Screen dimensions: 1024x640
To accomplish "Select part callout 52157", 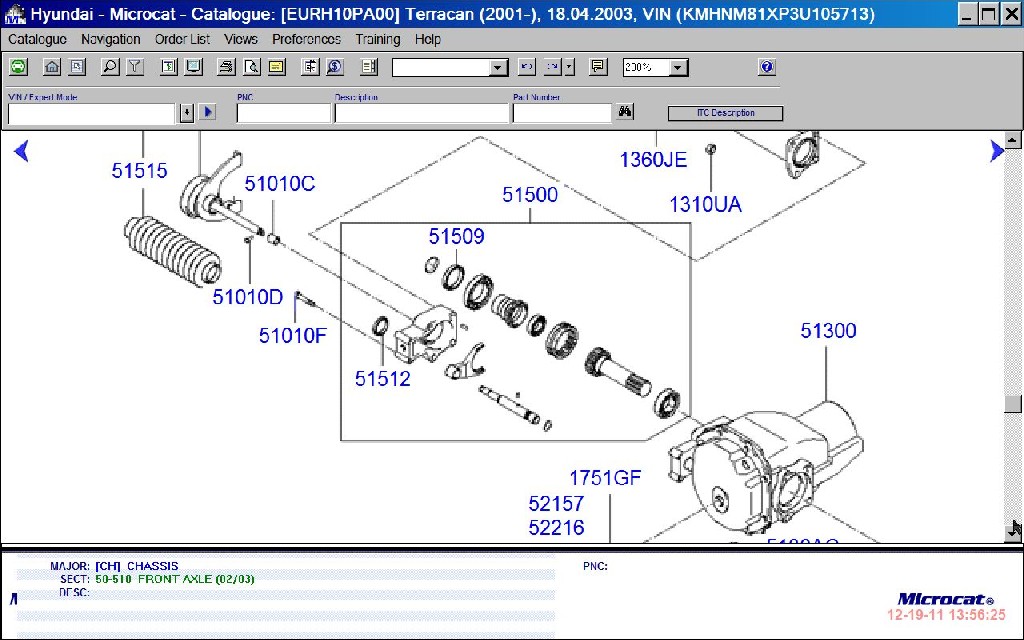I will pos(556,504).
